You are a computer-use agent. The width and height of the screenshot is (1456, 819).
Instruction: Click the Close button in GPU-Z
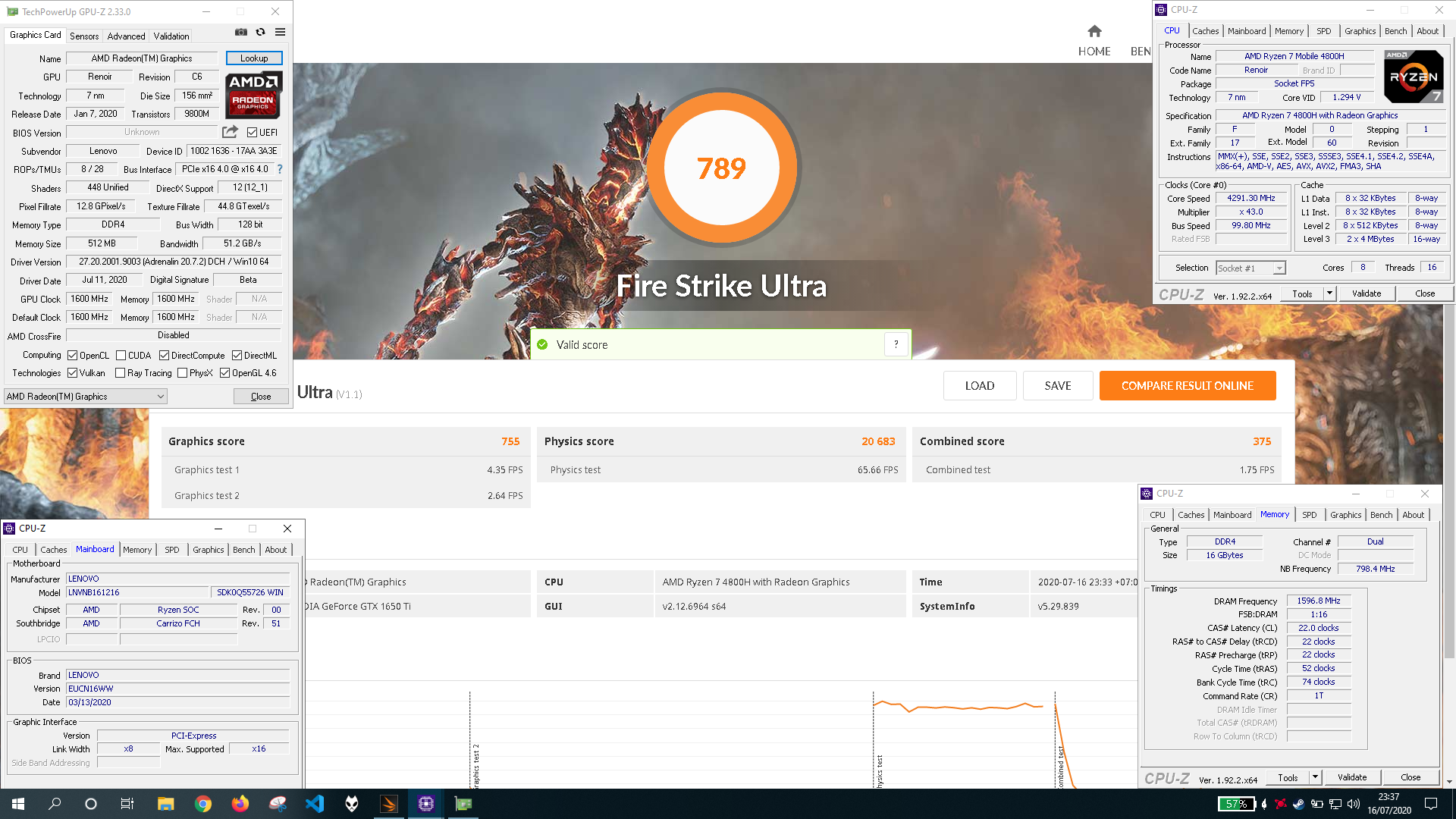tap(260, 397)
